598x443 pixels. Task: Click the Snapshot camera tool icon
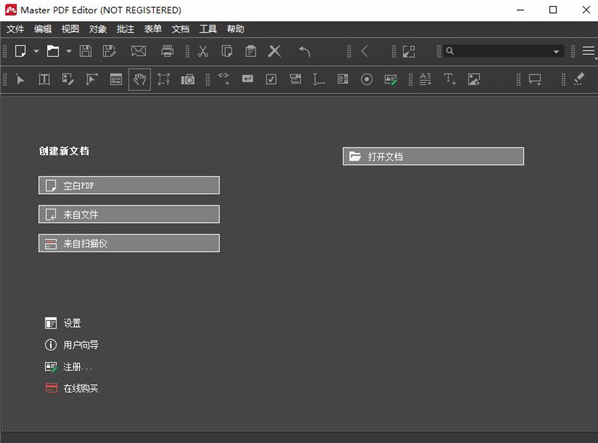(188, 79)
